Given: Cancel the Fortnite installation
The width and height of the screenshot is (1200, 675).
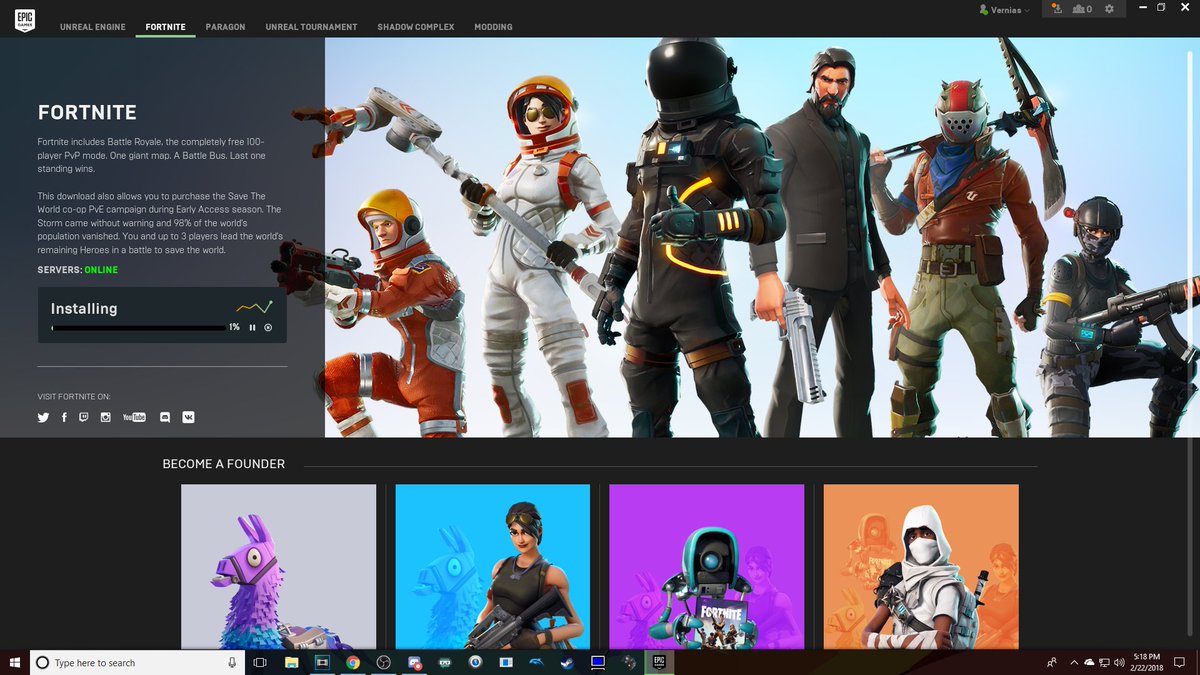Looking at the screenshot, I should coord(268,327).
